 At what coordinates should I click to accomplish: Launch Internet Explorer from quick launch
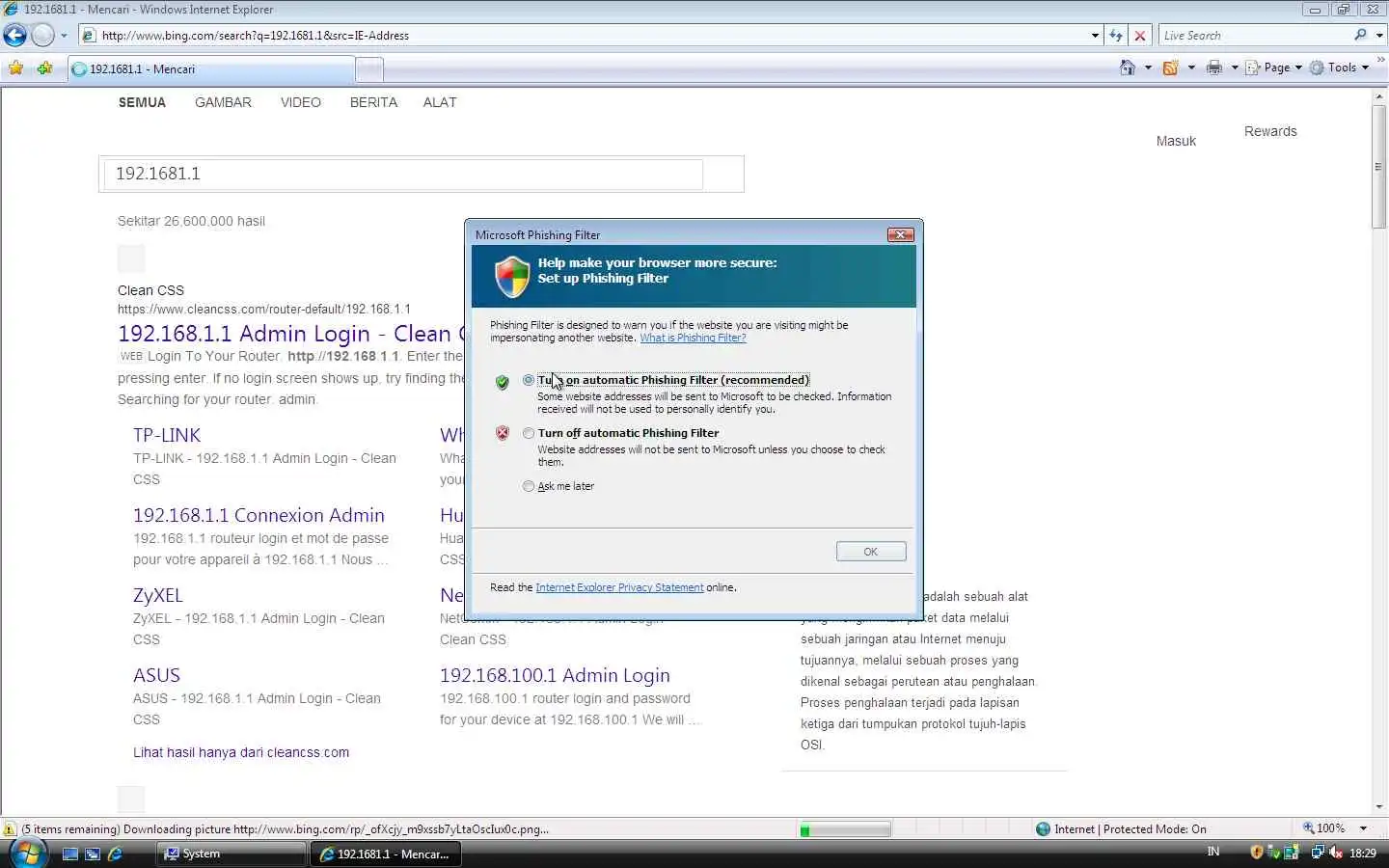(x=116, y=854)
